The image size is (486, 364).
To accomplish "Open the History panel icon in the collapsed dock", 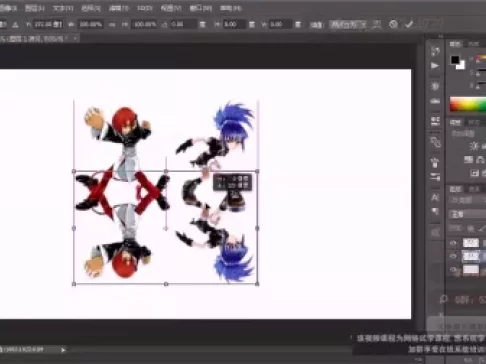I will pos(435,51).
